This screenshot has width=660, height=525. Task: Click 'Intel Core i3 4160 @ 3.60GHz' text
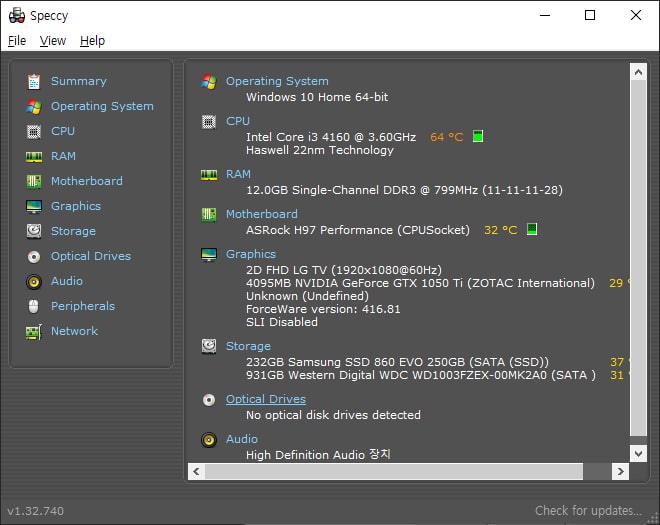pyautogui.click(x=331, y=137)
